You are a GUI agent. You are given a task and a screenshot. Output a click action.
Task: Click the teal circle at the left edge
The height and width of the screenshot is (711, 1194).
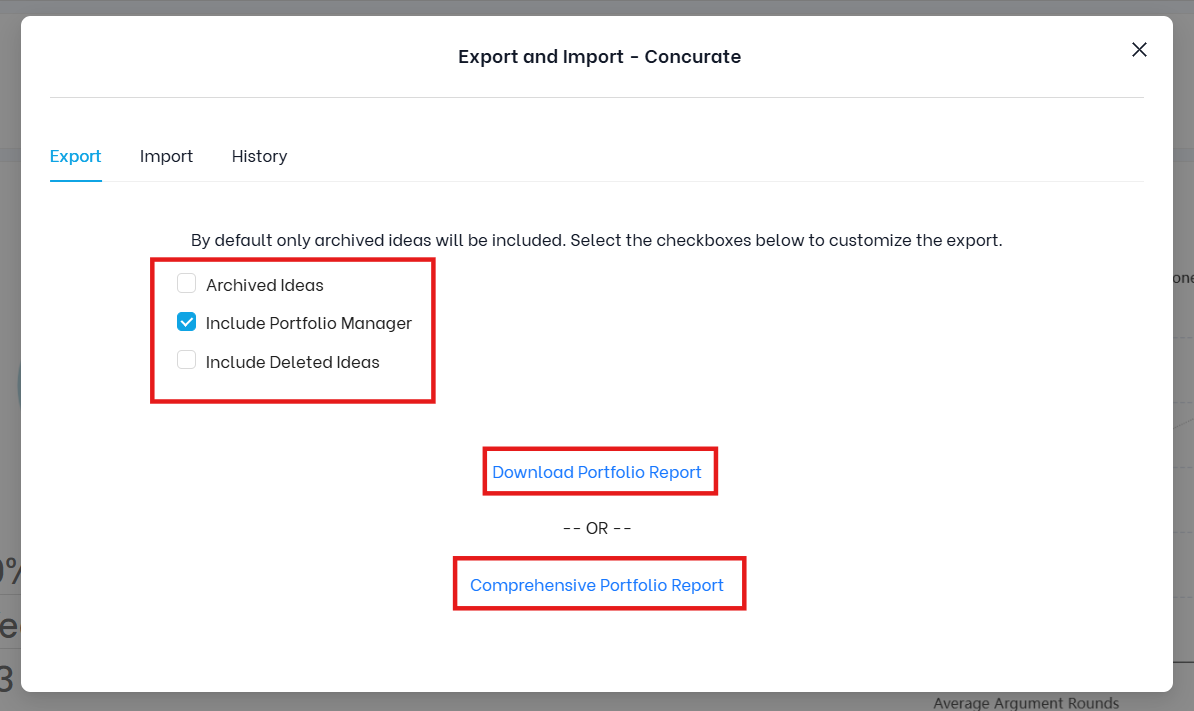(x=18, y=385)
